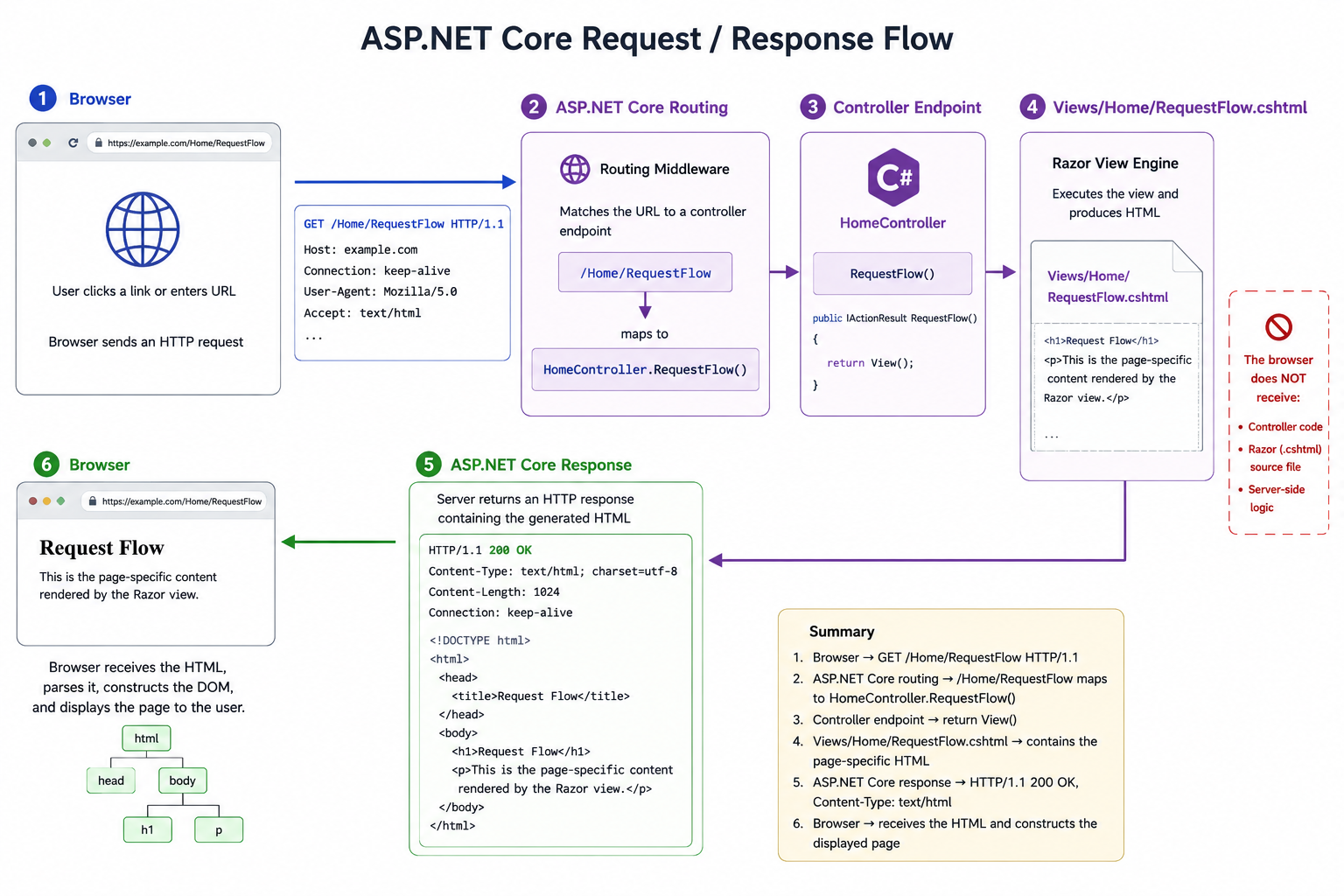This screenshot has width=1344, height=896.
Task: Click summary item 'Controller endpoint → return View()'
Action: coord(914,720)
